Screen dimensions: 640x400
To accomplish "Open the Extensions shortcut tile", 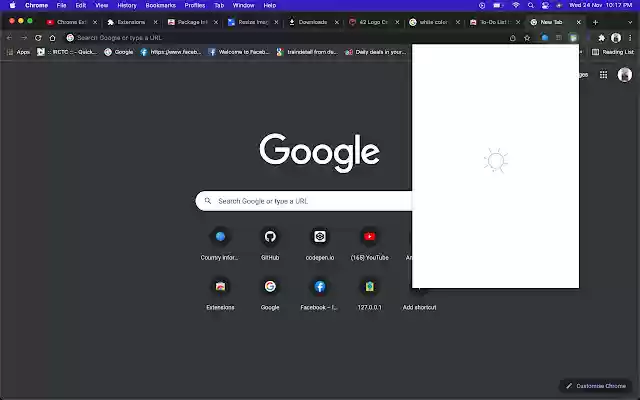I will pyautogui.click(x=220, y=294).
